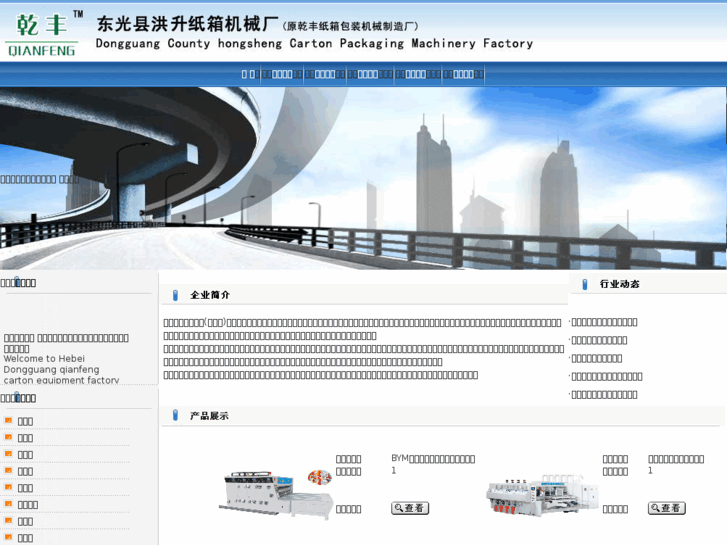Click the 东光县洪升纸箱机械厂 factory title
This screenshot has width=727, height=545.
click(187, 24)
